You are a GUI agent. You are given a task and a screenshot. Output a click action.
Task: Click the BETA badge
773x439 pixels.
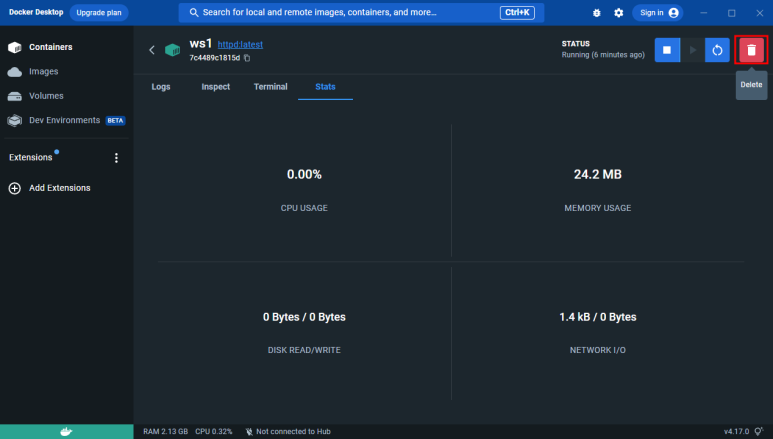click(115, 120)
